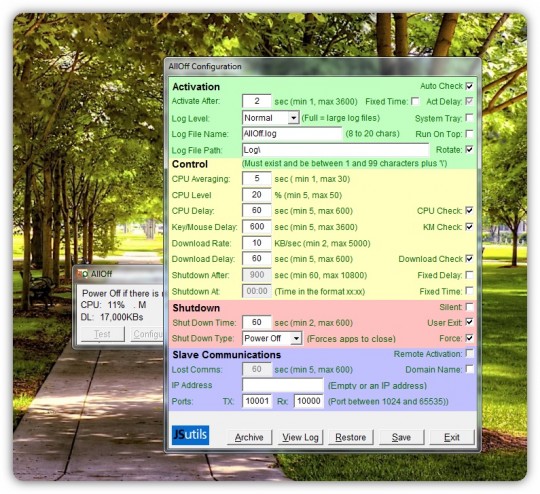Click Configure button in AllOff window
The image size is (540, 494).
(147, 334)
